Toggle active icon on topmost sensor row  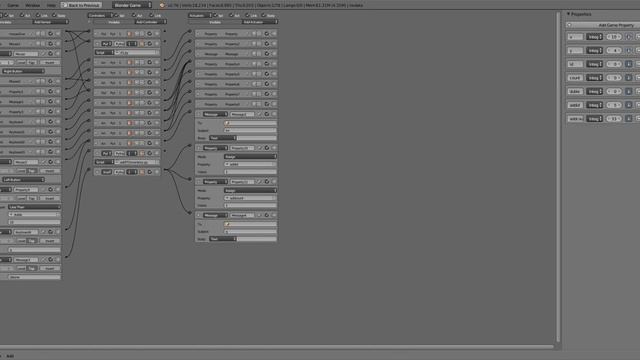click(x=51, y=33)
